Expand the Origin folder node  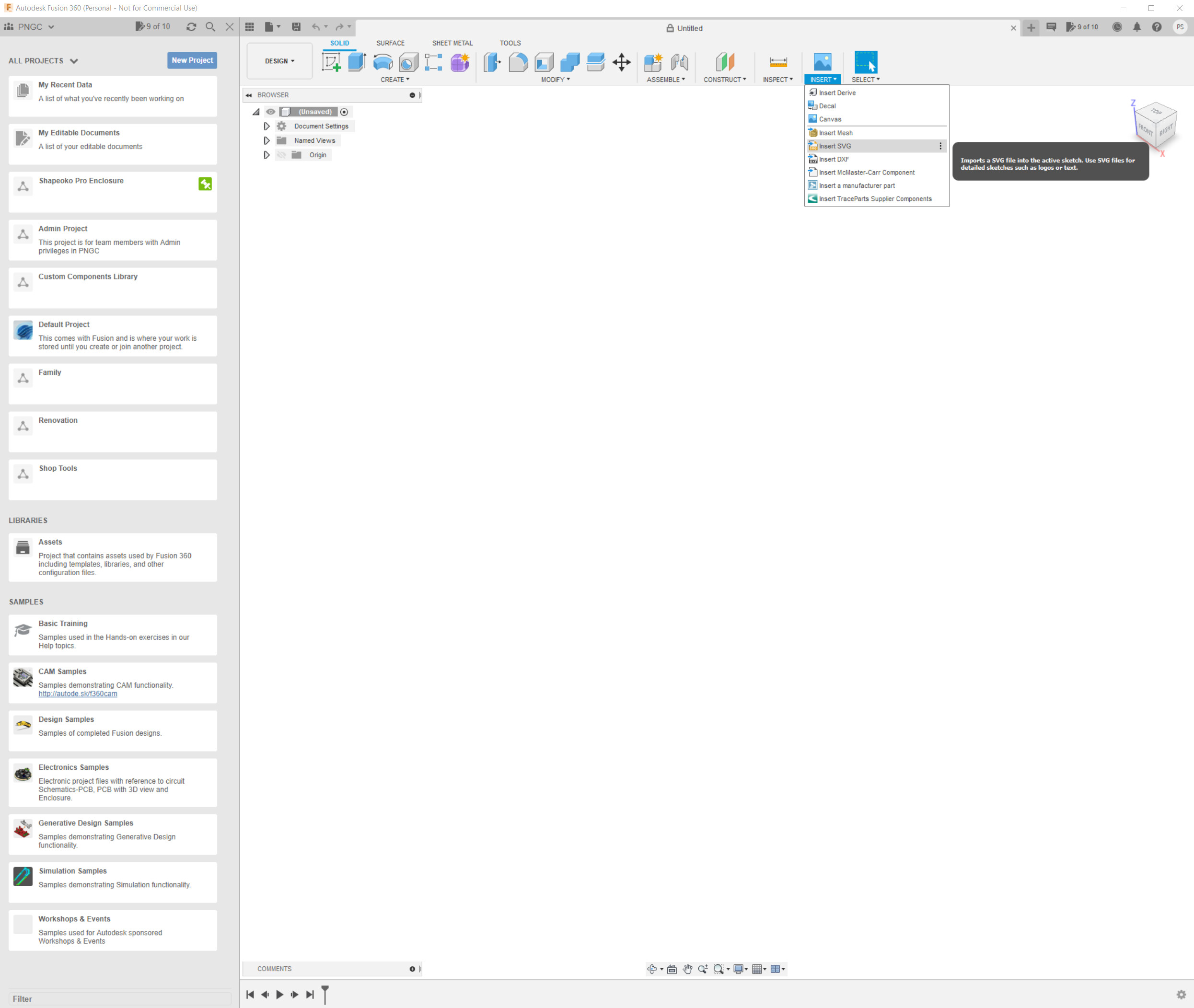point(266,155)
